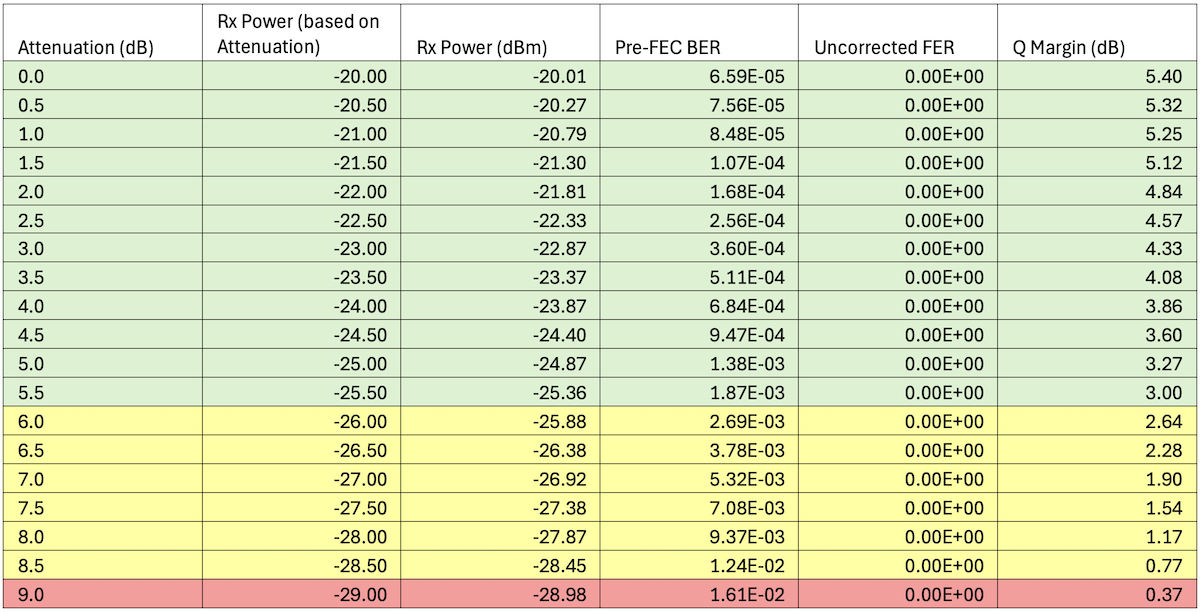
Task: Select Rx Power value -22.87
Action: pyautogui.click(x=501, y=248)
